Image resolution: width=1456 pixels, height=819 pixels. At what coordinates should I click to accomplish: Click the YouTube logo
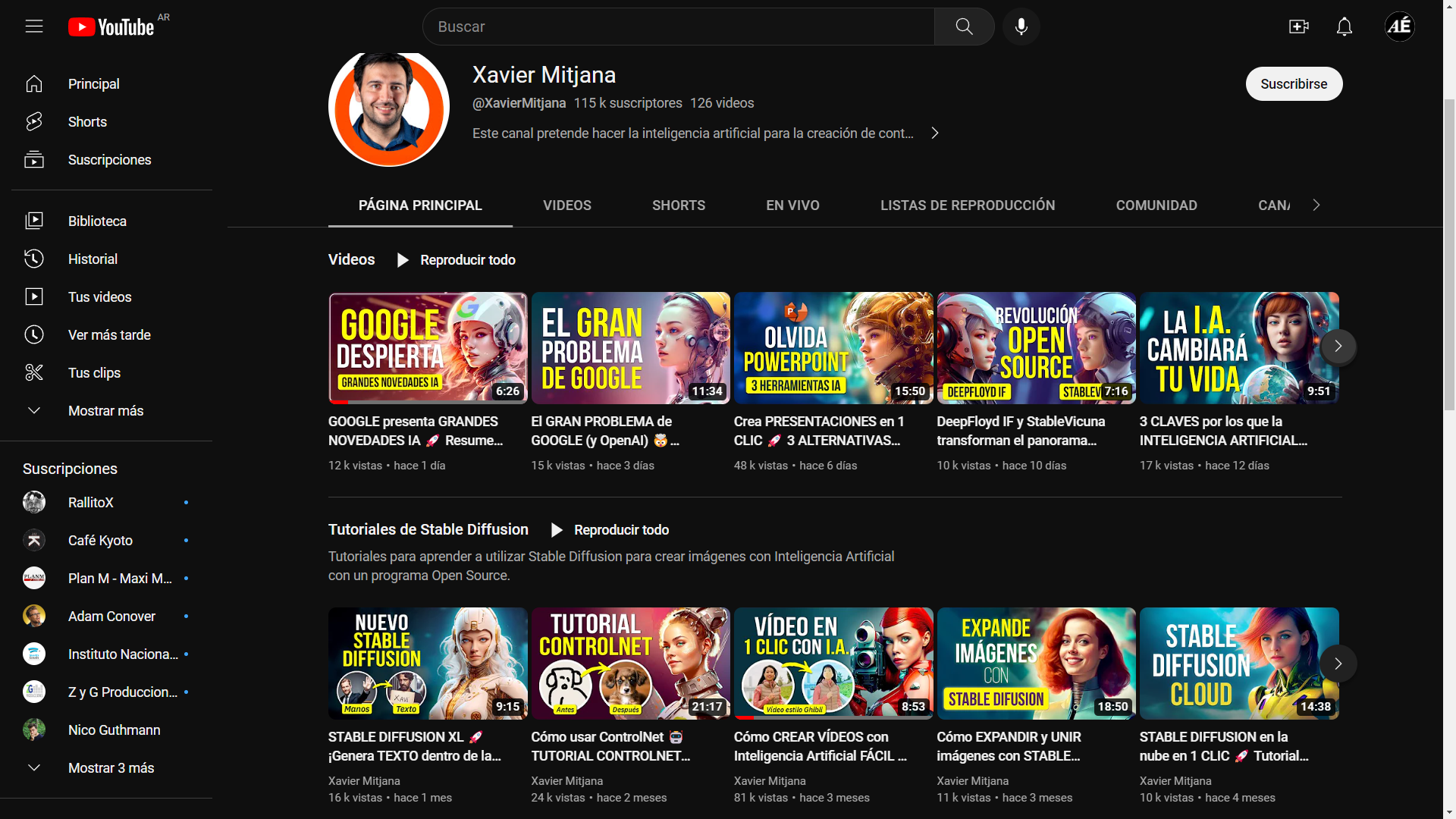[111, 27]
